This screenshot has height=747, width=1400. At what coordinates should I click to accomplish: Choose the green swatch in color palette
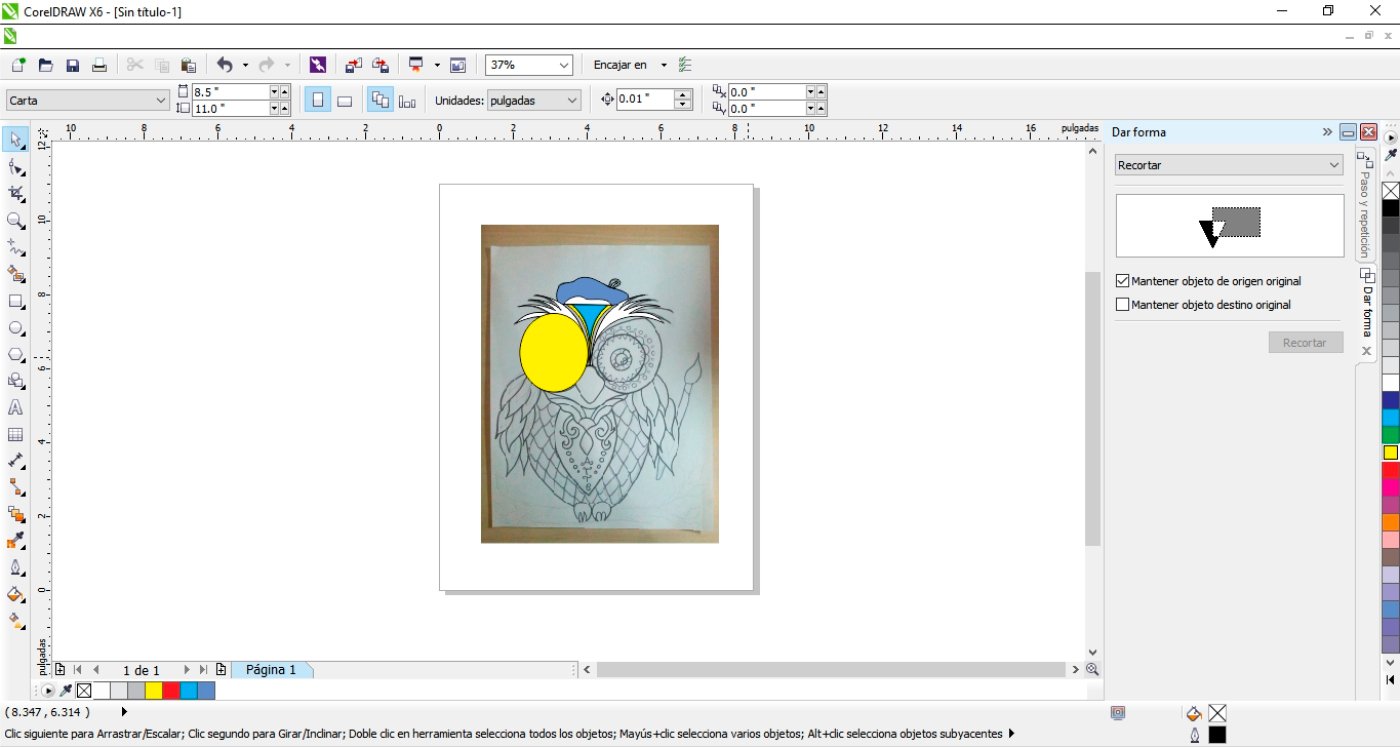(1390, 434)
